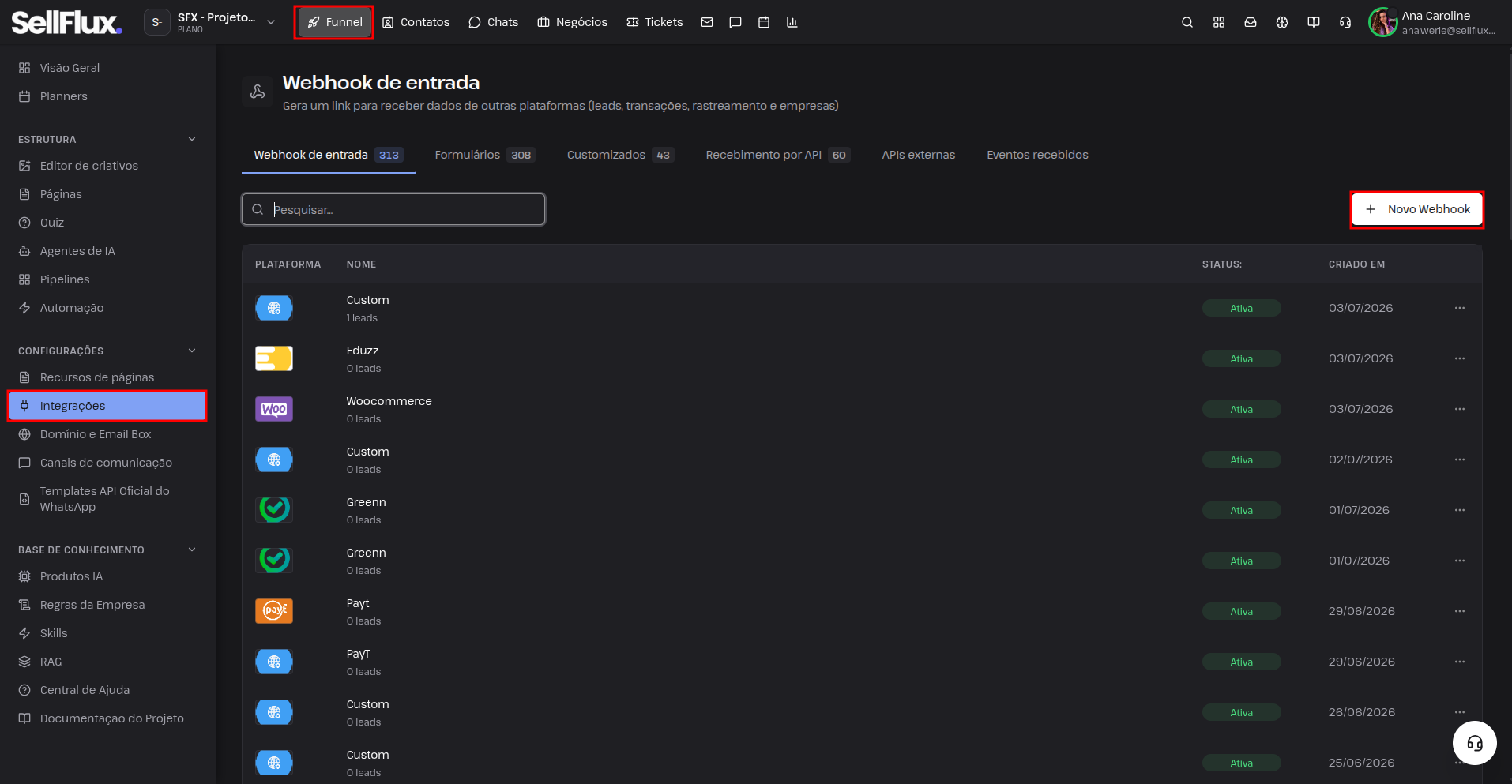Open the floating support chat bubble
The image size is (1512, 784).
[x=1475, y=743]
